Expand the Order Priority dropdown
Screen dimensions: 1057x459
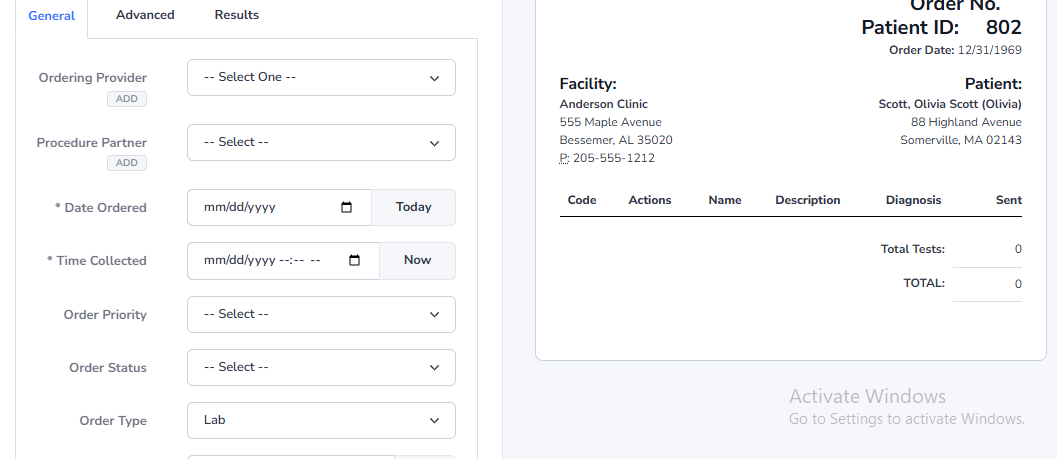click(321, 315)
